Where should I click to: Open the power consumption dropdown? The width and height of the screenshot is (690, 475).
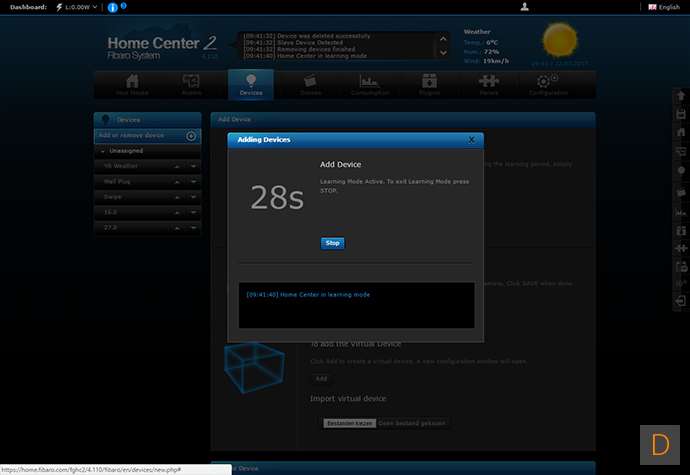pos(77,7)
